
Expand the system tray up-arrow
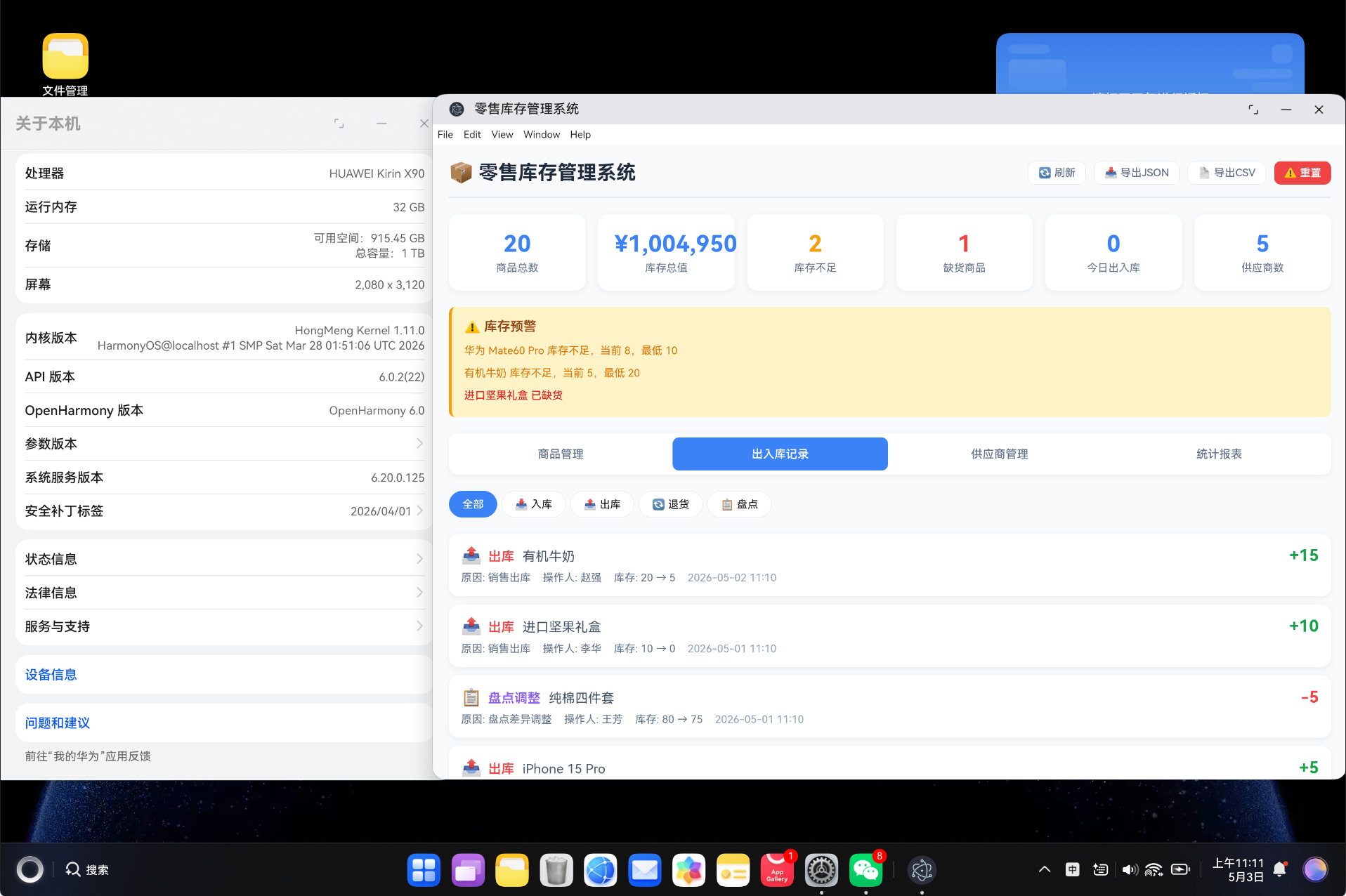pos(1045,869)
